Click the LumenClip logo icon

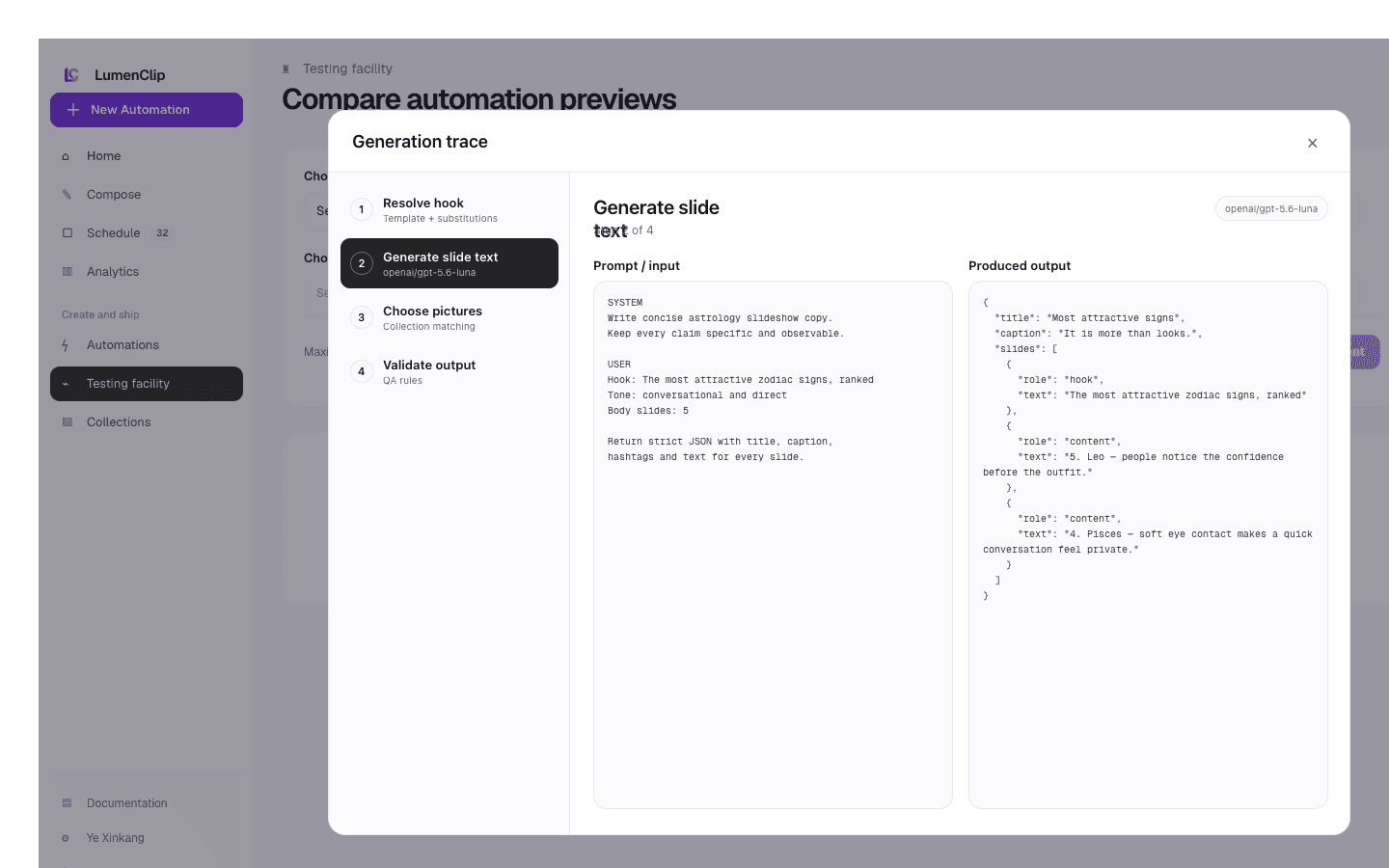(71, 75)
